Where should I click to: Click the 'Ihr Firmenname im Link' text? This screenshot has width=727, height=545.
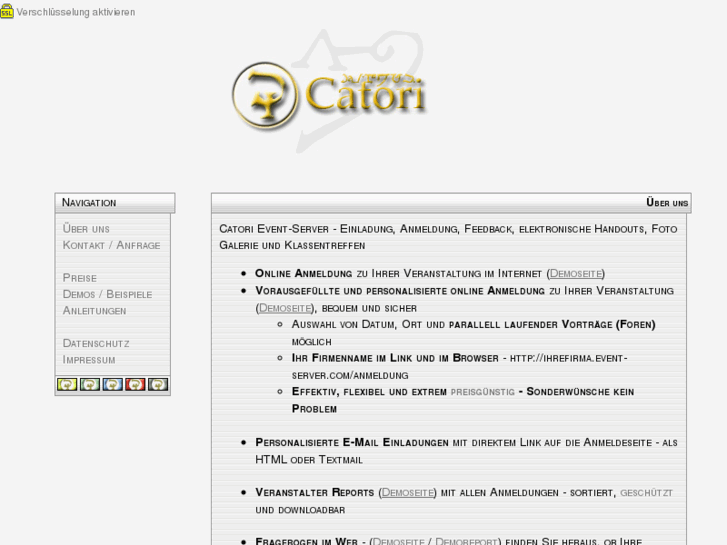point(395,358)
